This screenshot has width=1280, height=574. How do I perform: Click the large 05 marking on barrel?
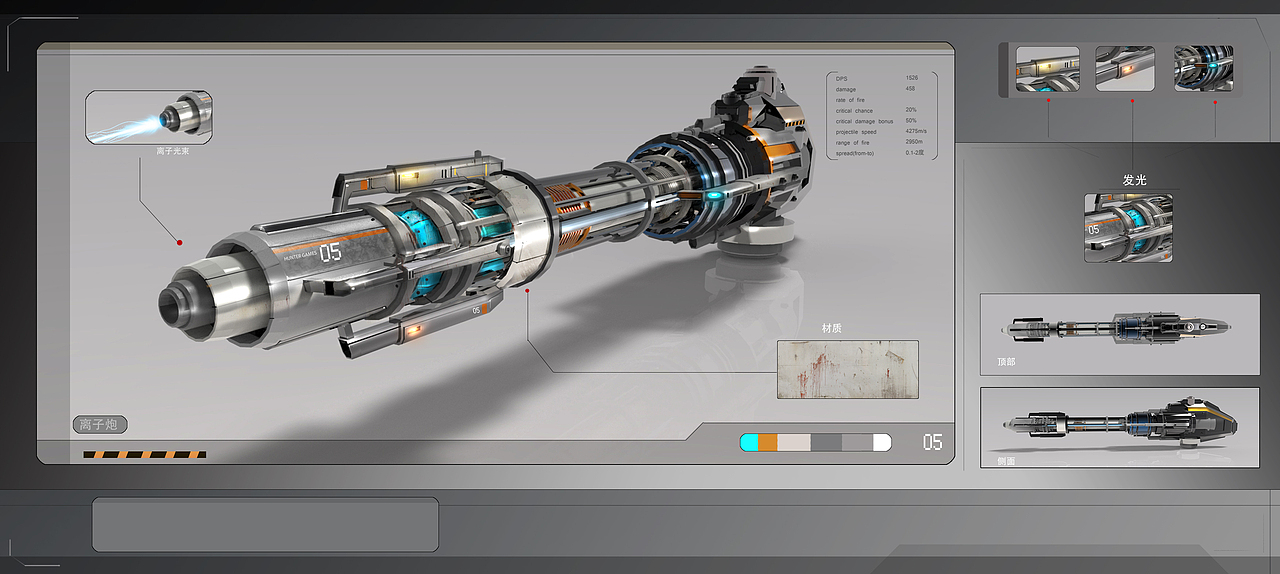click(330, 251)
